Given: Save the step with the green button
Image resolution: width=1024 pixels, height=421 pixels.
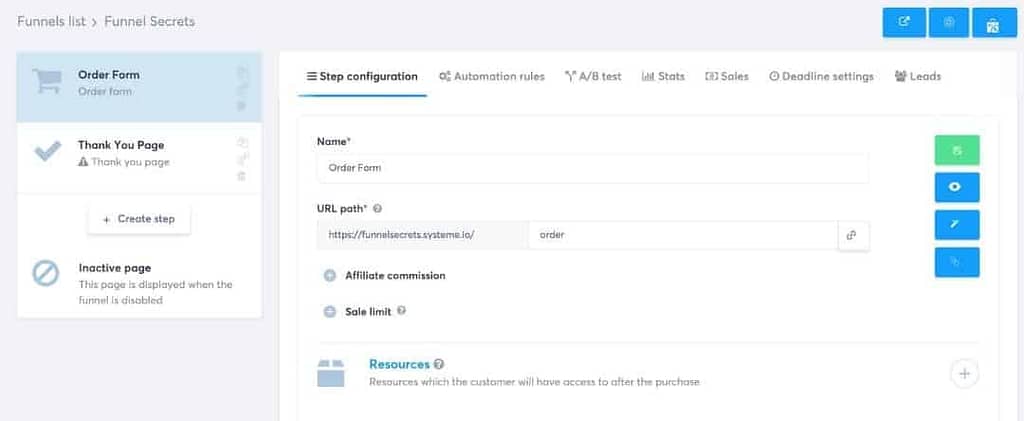Looking at the screenshot, I should point(957,151).
